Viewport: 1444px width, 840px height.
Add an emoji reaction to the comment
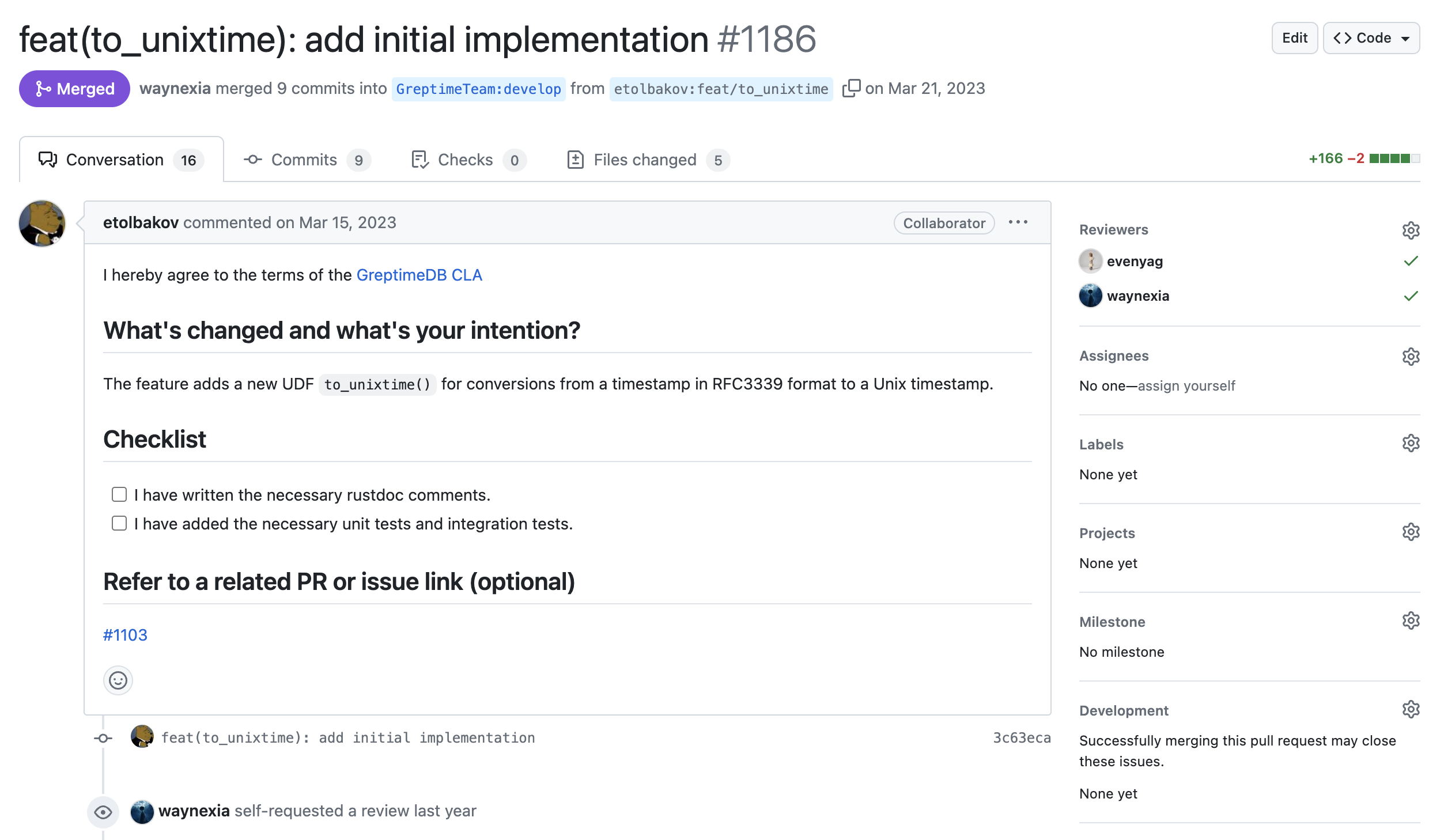118,681
